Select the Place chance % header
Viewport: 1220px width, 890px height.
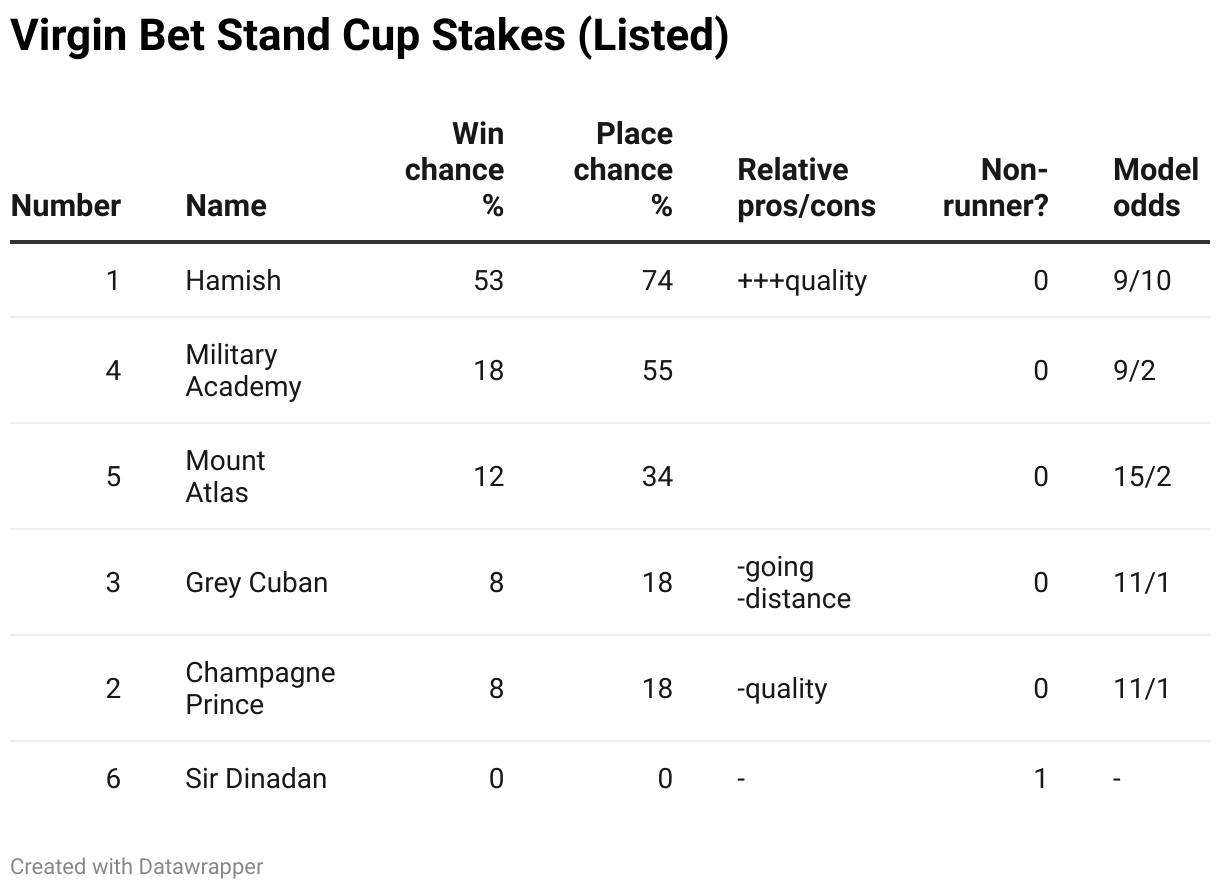coord(623,170)
